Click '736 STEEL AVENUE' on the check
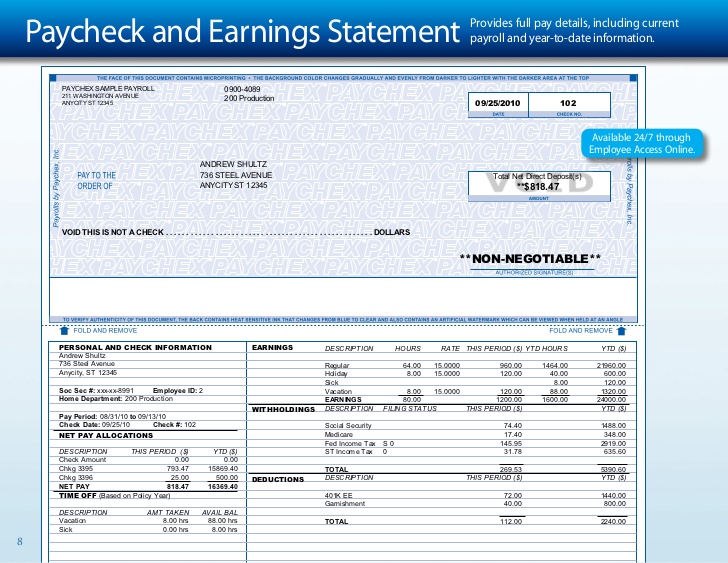728x563 pixels. coord(236,175)
